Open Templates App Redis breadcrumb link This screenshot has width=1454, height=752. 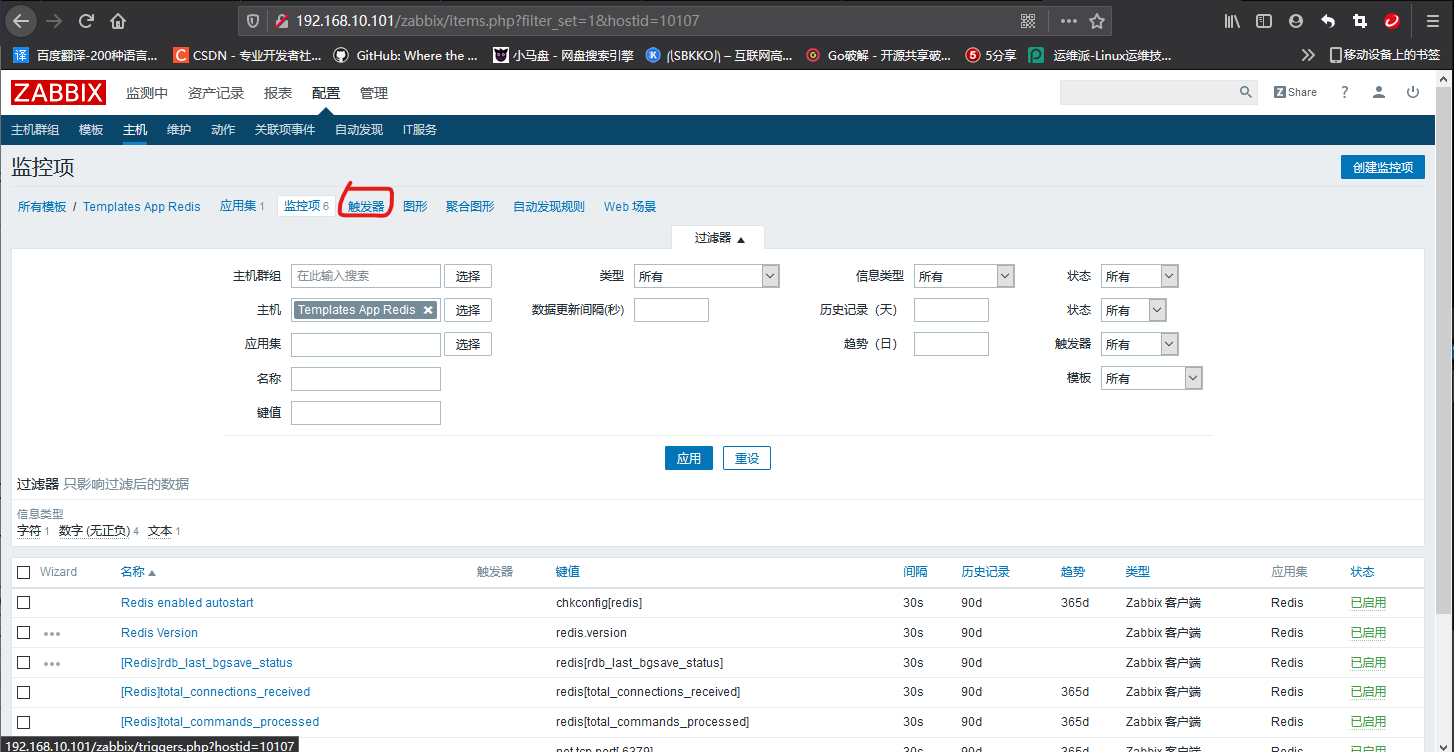pos(142,206)
